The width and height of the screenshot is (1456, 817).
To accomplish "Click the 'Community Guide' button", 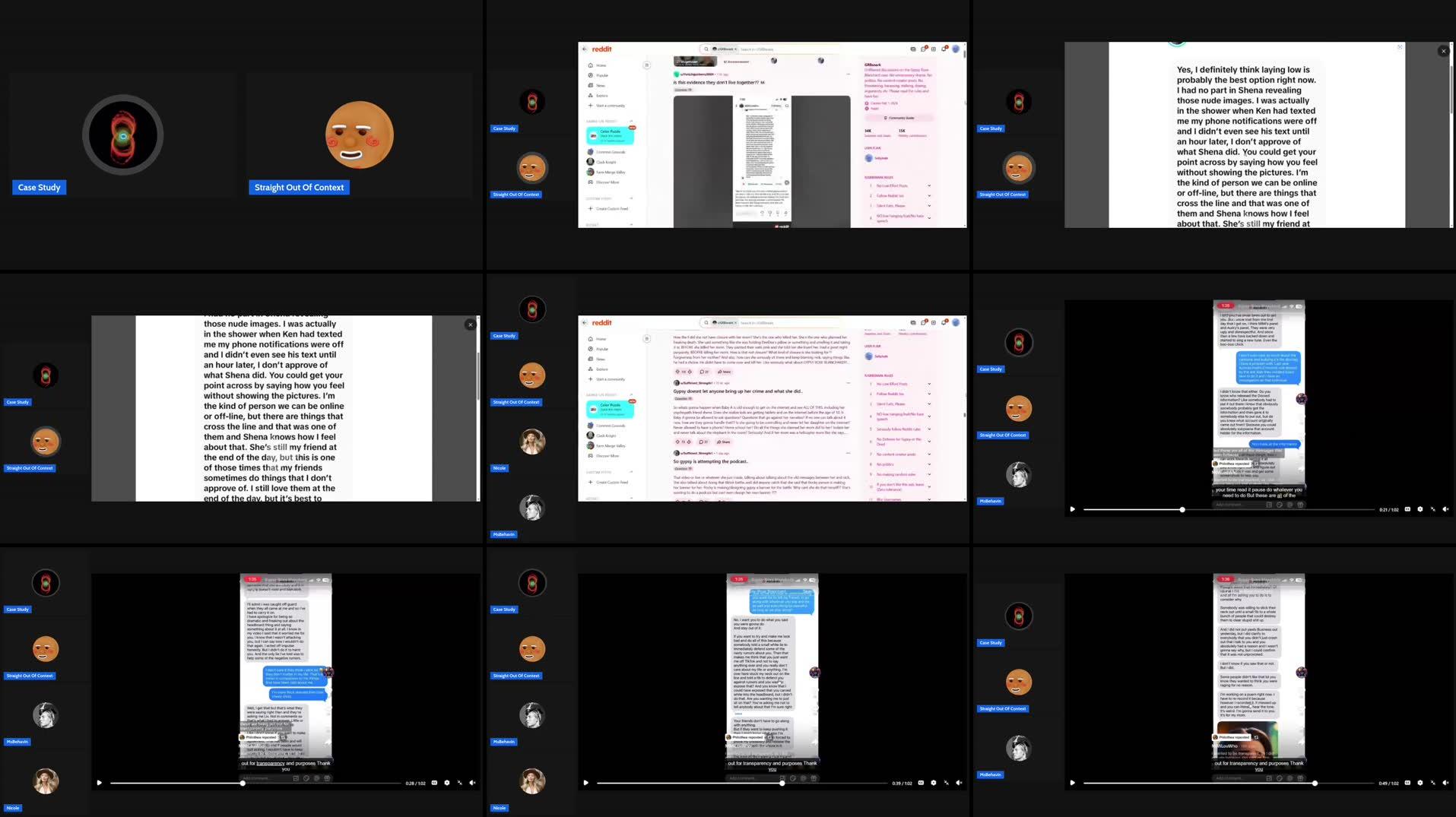I will (899, 118).
